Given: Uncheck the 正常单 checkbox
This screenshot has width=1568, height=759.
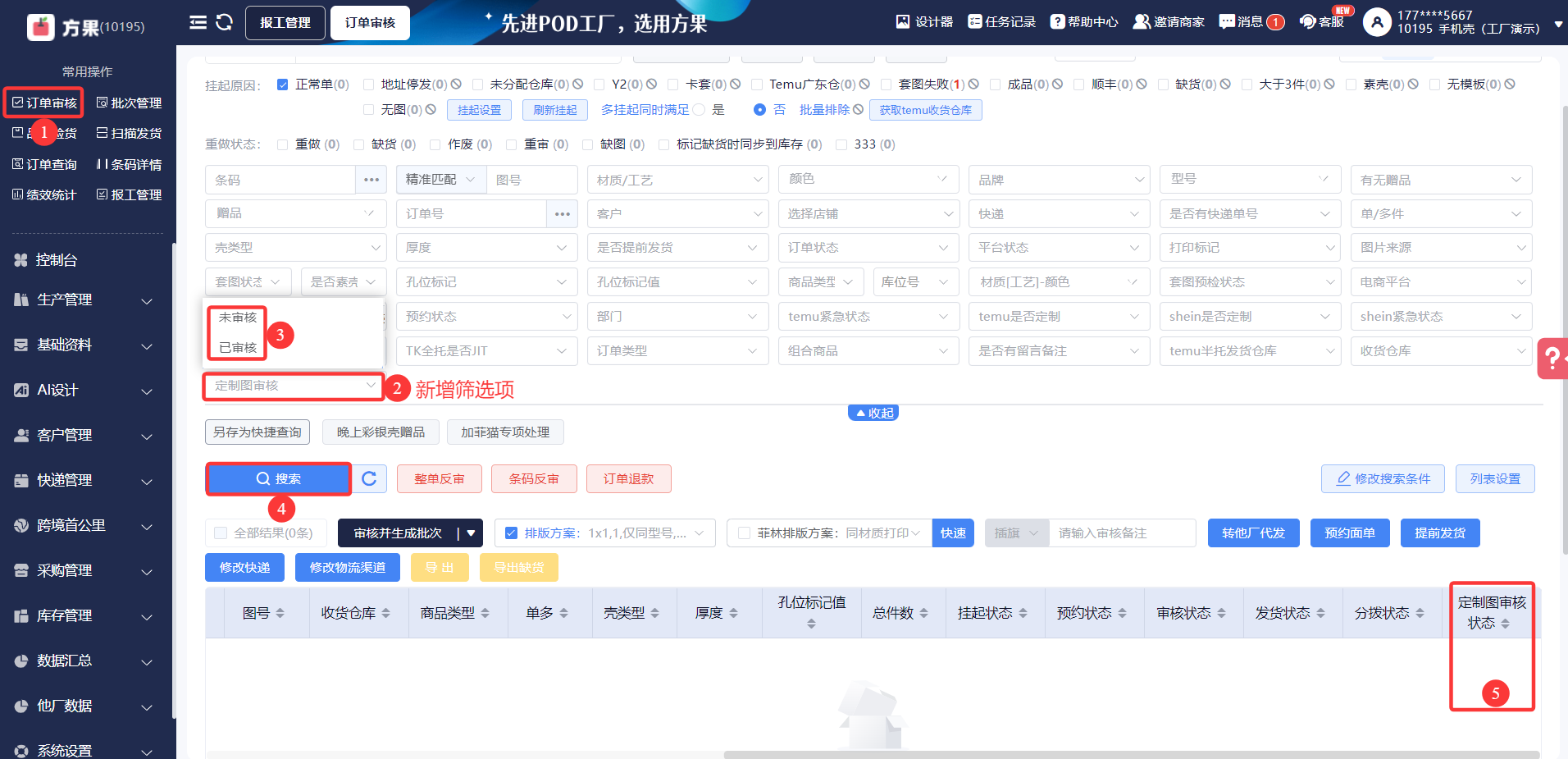Looking at the screenshot, I should click(x=283, y=85).
